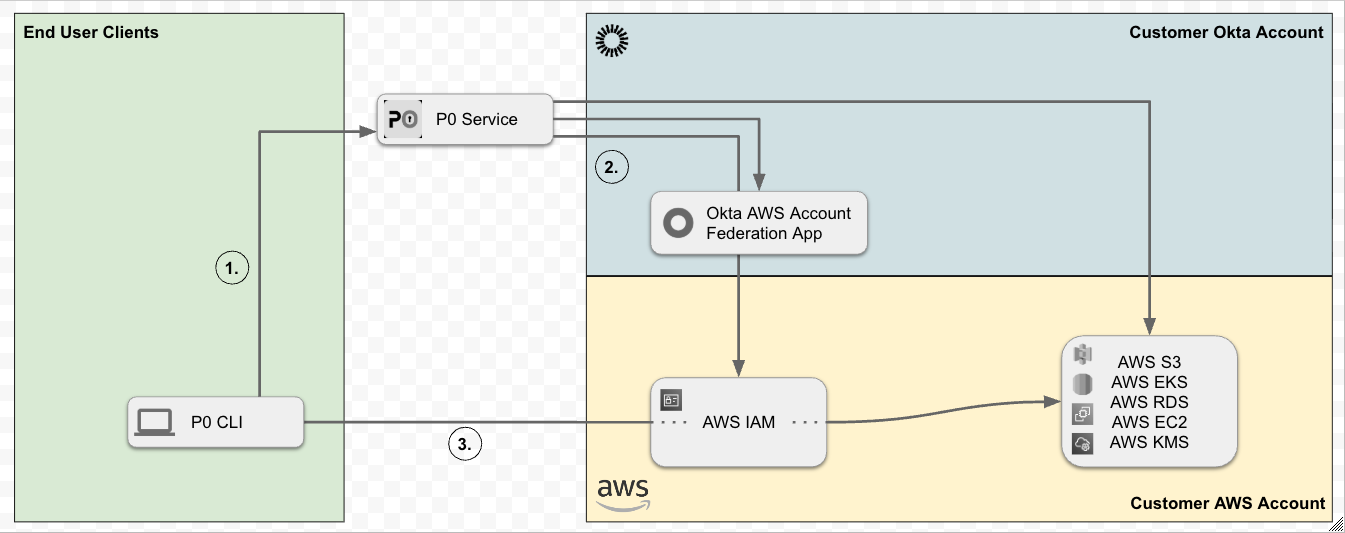1345x533 pixels.
Task: Click the AWS EKS service icon
Action: tap(1083, 384)
